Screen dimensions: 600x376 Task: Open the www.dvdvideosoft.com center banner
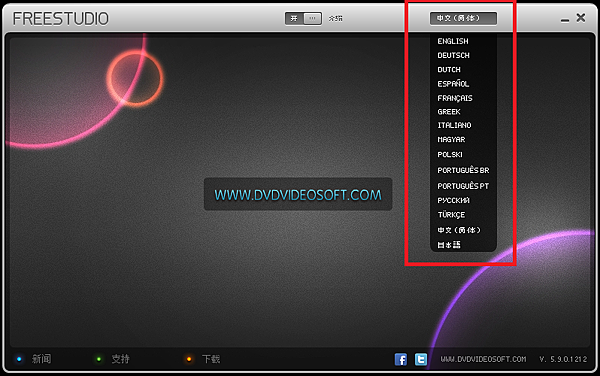click(x=298, y=194)
